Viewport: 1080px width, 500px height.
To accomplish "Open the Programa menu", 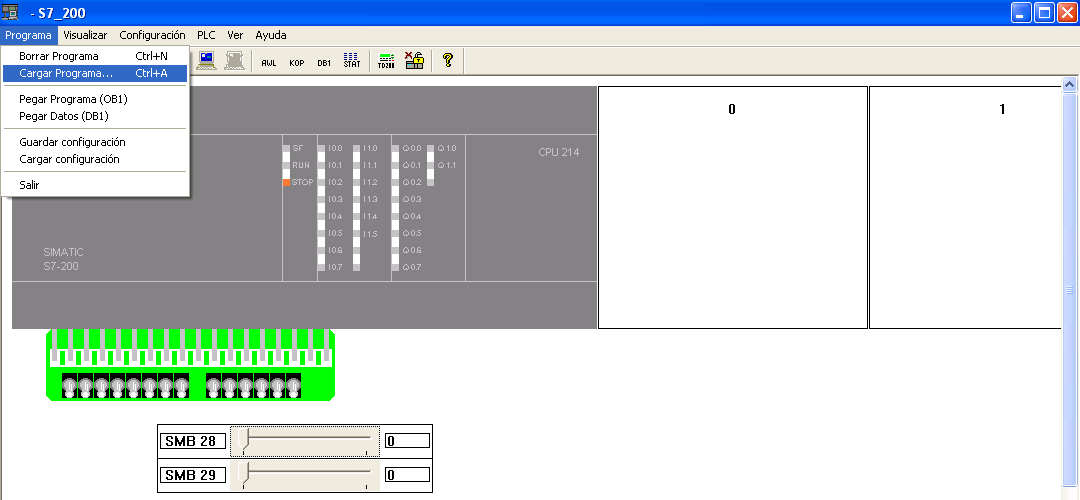I will tap(29, 35).
